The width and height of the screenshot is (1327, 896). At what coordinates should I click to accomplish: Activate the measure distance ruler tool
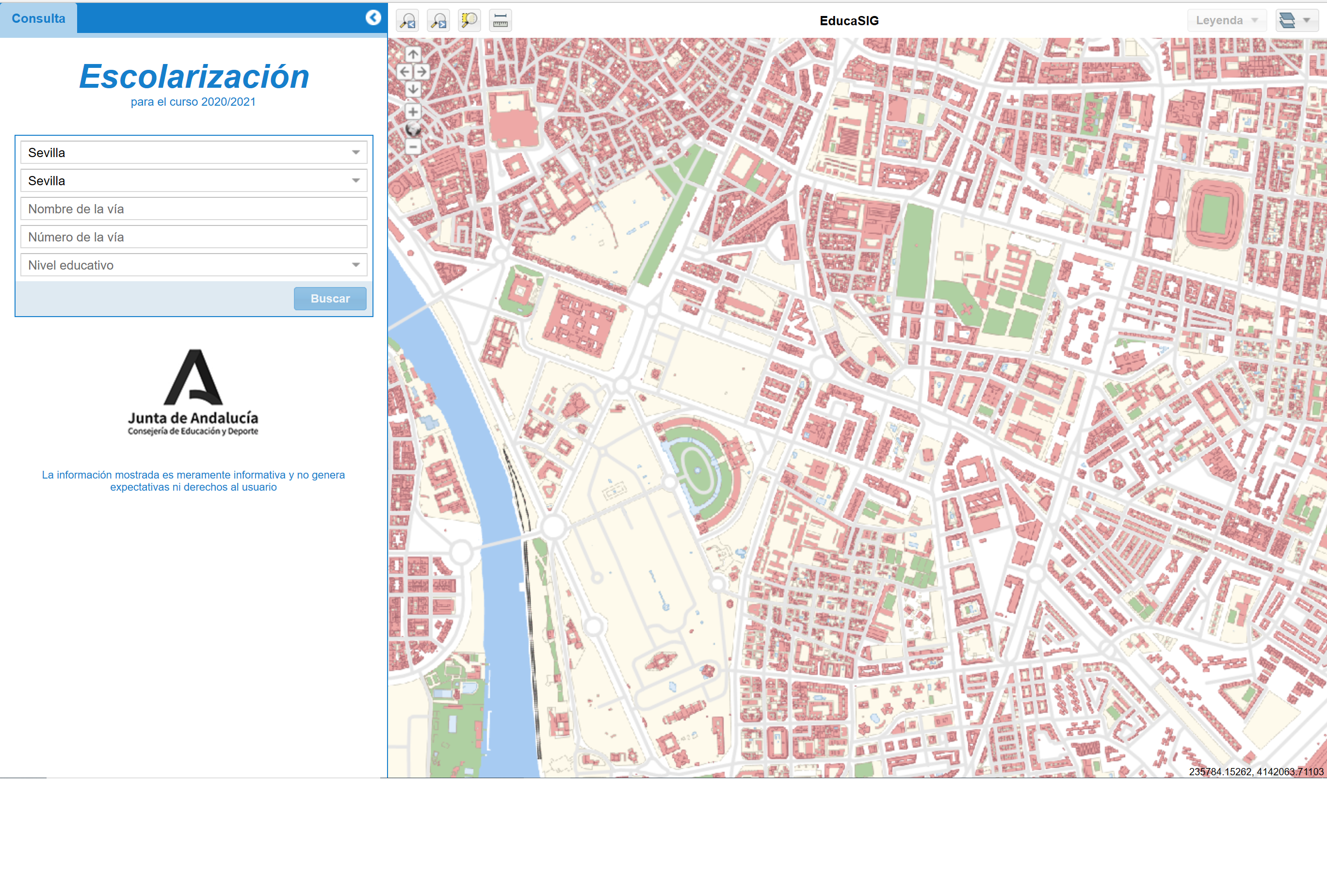500,20
